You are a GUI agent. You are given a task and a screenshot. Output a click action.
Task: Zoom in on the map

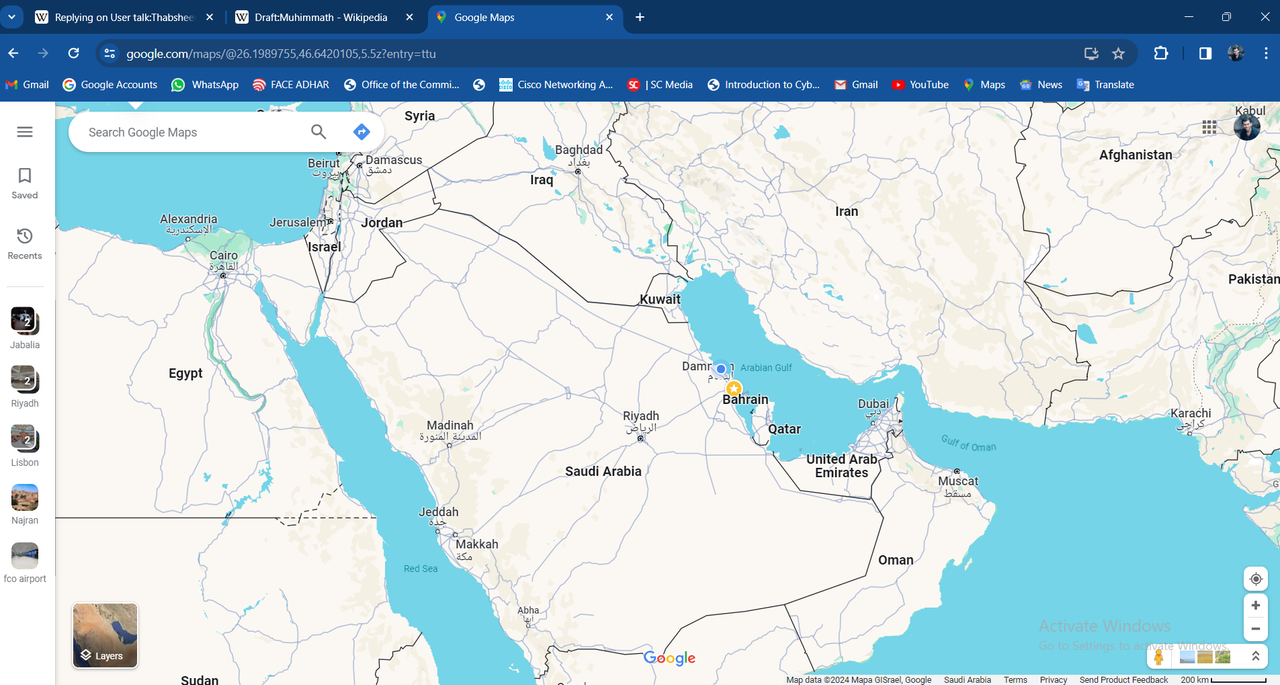1256,605
